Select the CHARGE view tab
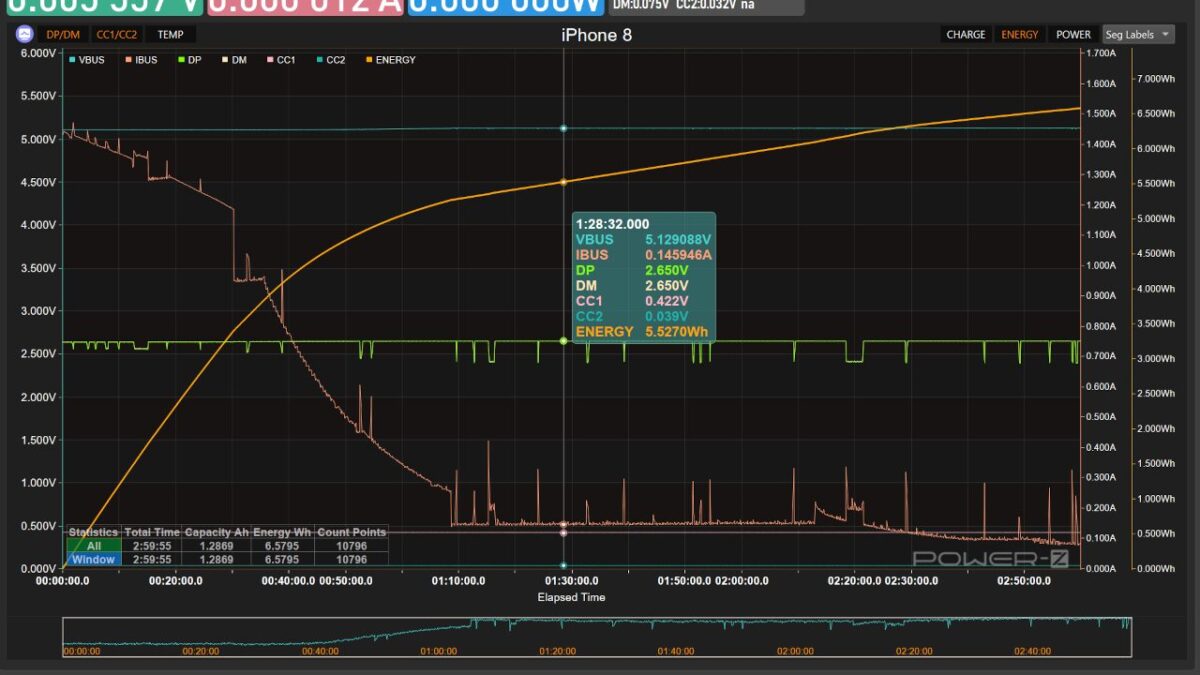1200x675 pixels. tap(965, 34)
